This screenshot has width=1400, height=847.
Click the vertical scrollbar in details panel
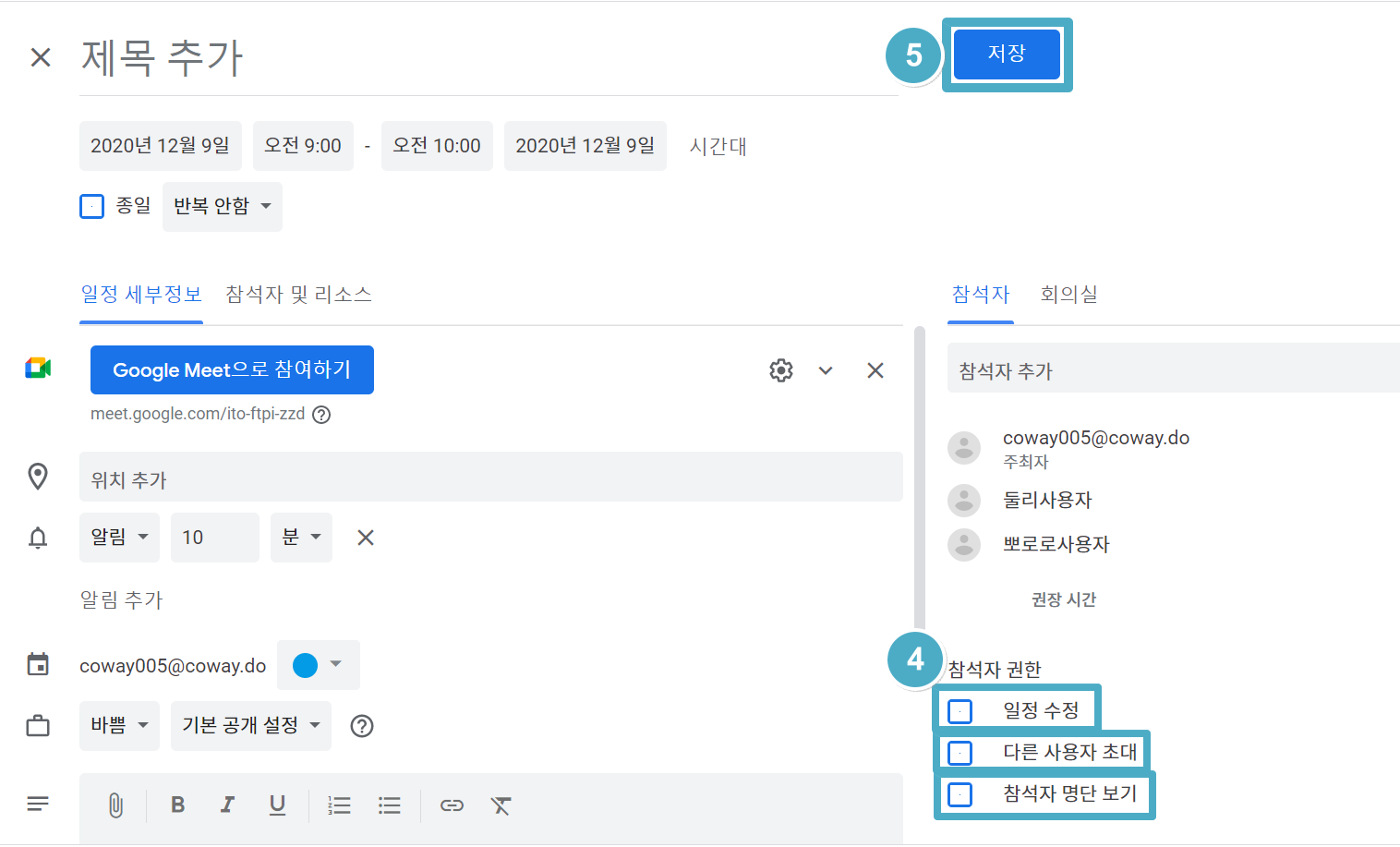pyautogui.click(x=919, y=478)
